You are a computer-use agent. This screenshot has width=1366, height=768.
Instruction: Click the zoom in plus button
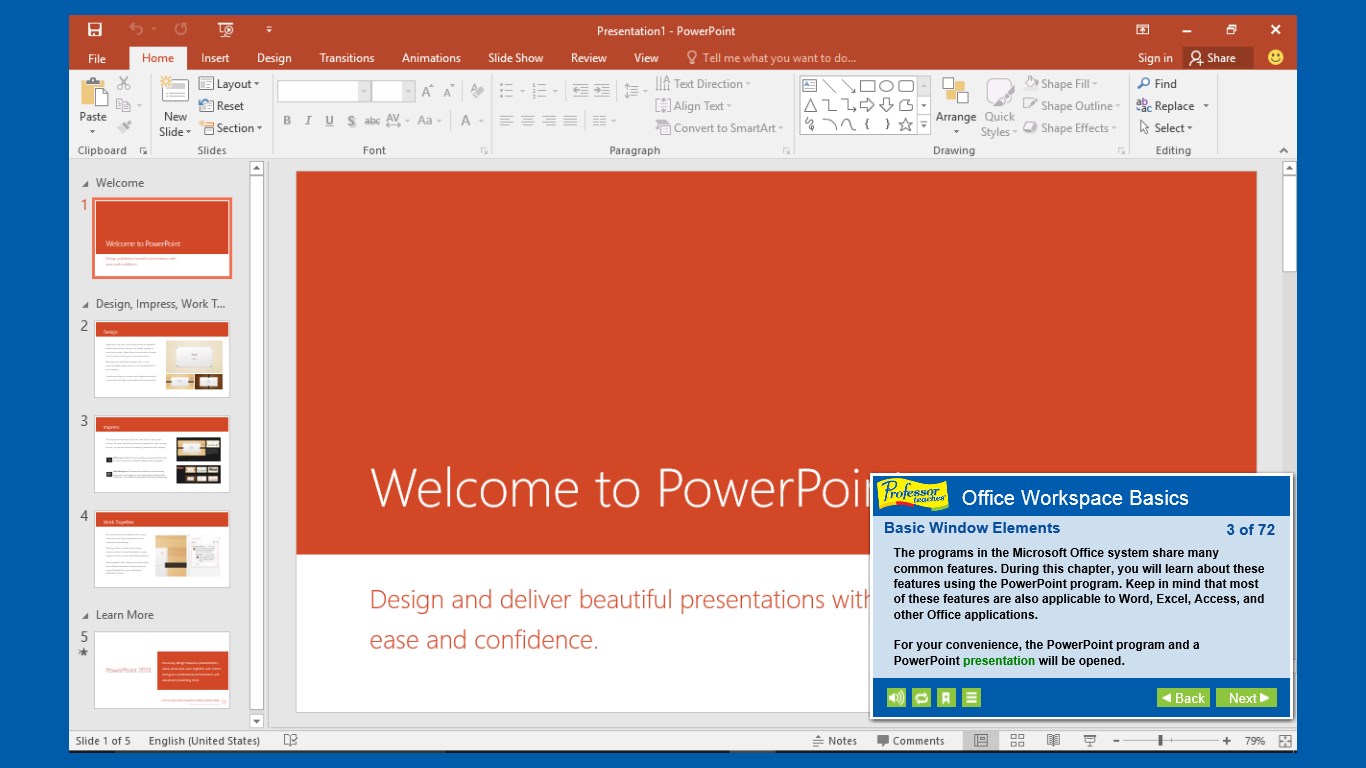point(1227,741)
